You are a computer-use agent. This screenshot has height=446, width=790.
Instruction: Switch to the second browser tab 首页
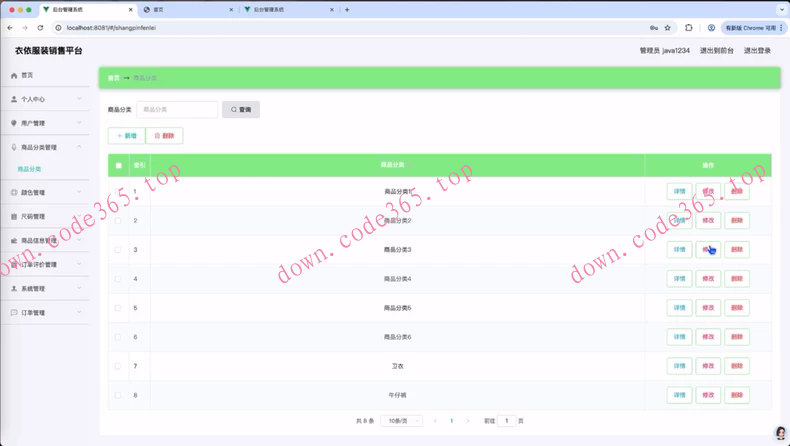[189, 10]
